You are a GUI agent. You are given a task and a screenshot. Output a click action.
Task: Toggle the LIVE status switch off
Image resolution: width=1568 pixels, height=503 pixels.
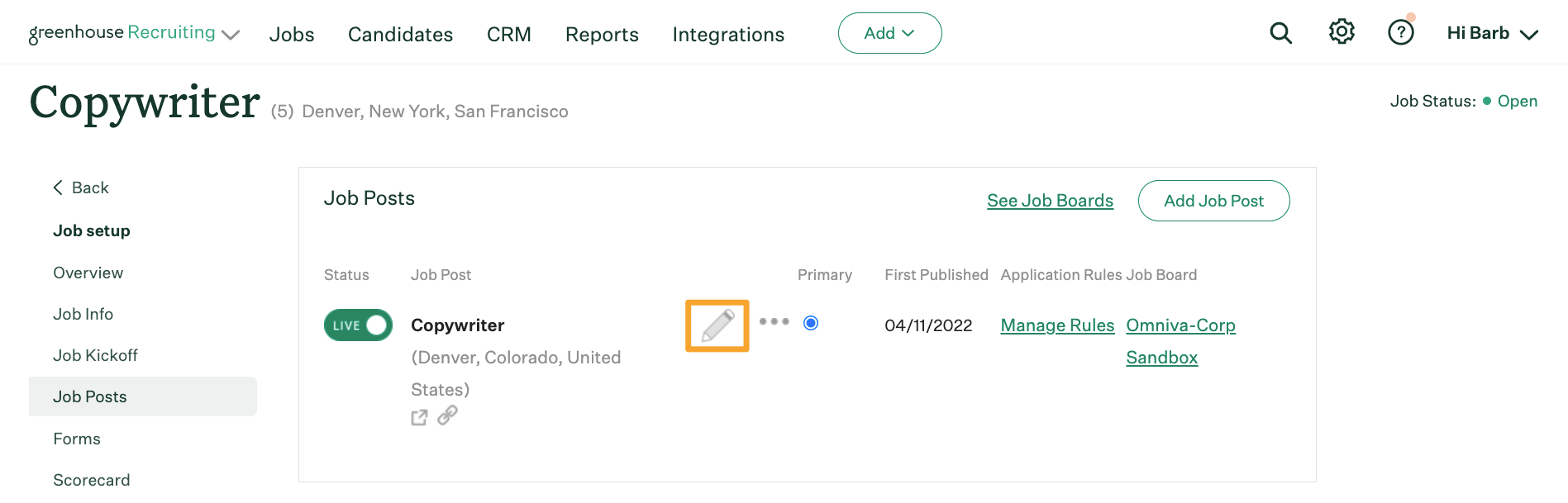[358, 325]
